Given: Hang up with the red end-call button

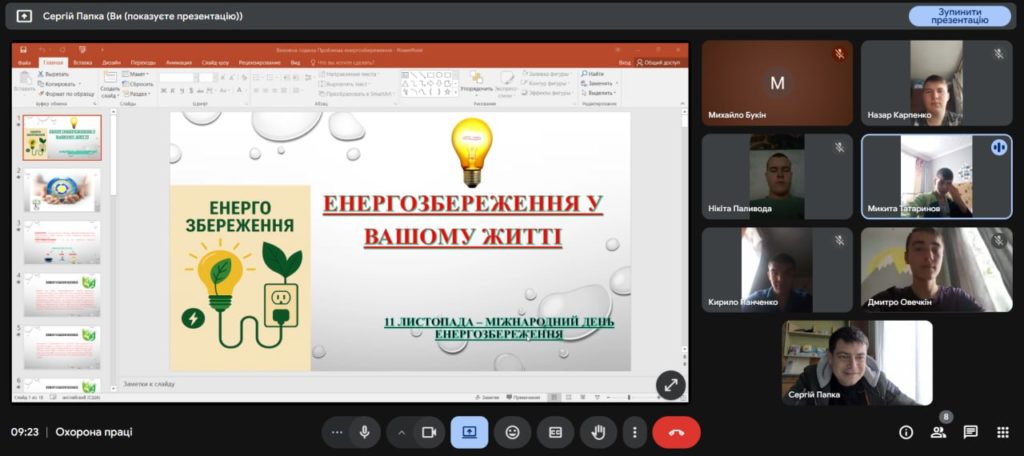Looking at the screenshot, I should pos(676,432).
